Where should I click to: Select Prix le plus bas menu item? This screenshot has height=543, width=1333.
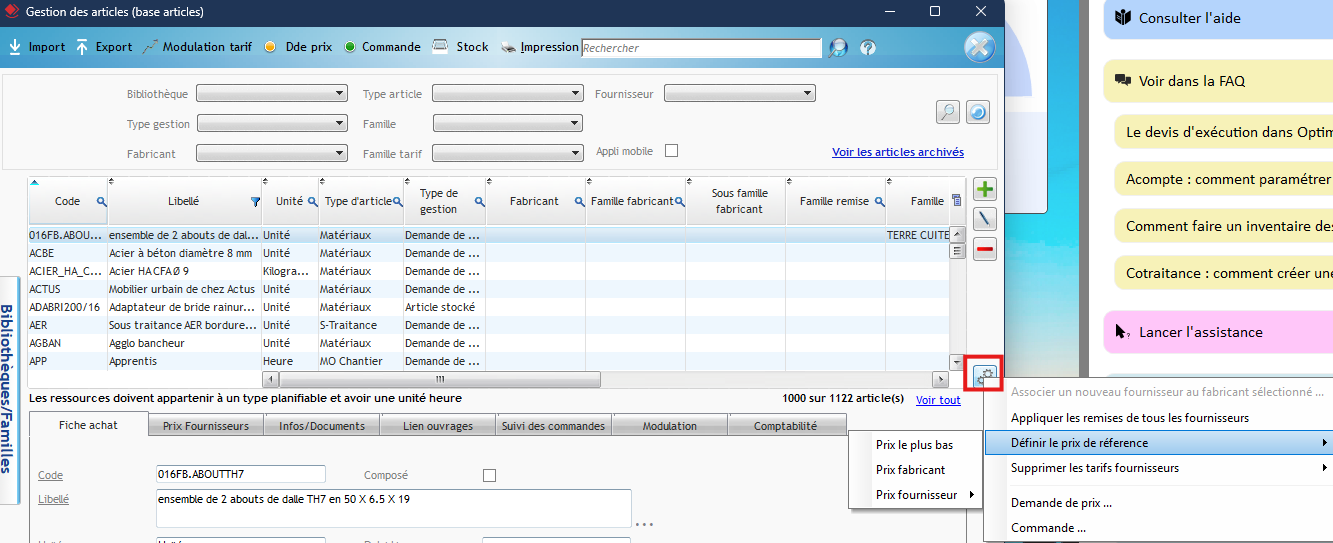pyautogui.click(x=914, y=445)
